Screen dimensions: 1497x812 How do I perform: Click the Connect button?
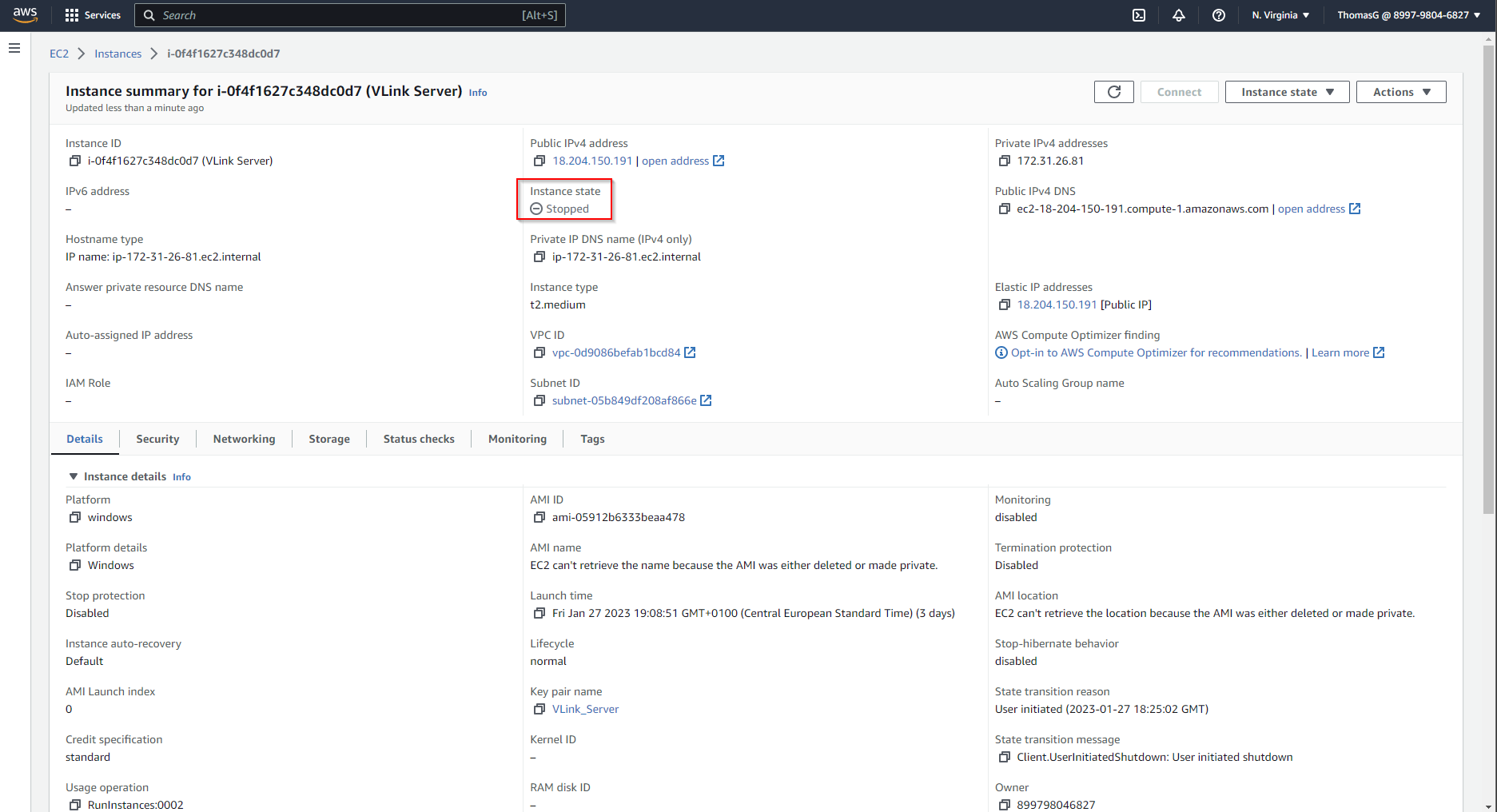(1179, 92)
